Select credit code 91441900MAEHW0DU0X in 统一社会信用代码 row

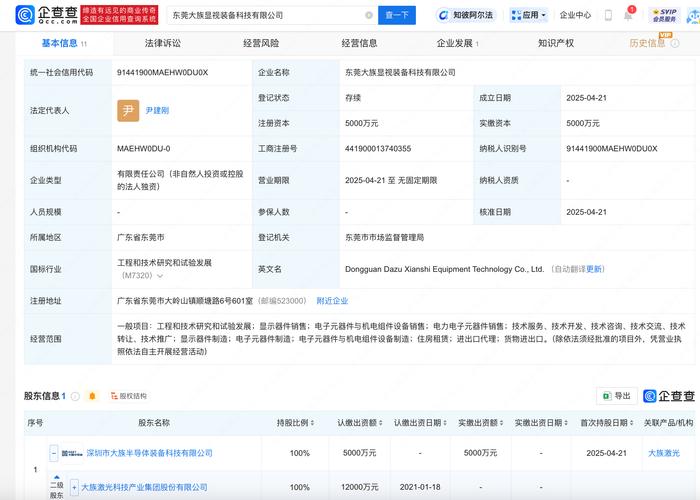(162, 72)
